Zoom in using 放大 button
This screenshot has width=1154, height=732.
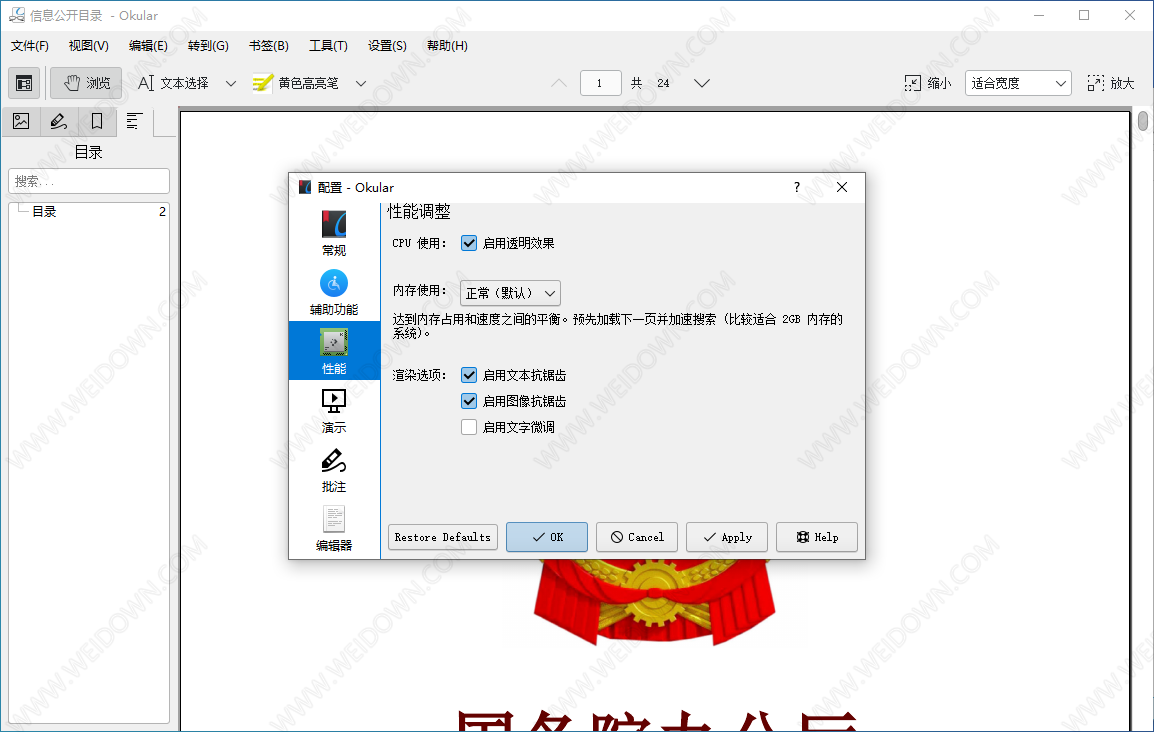[1111, 83]
